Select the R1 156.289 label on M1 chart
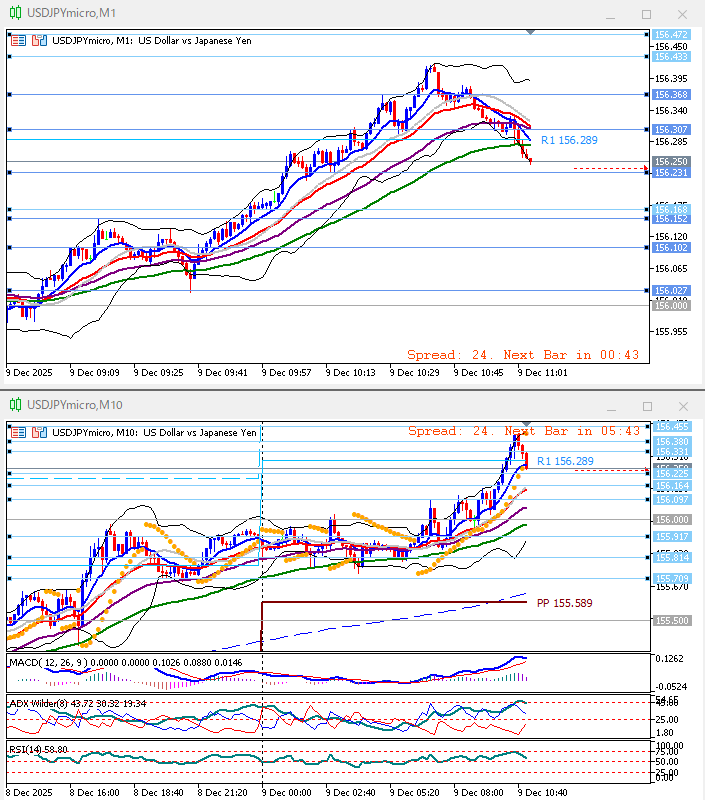 (x=569, y=140)
